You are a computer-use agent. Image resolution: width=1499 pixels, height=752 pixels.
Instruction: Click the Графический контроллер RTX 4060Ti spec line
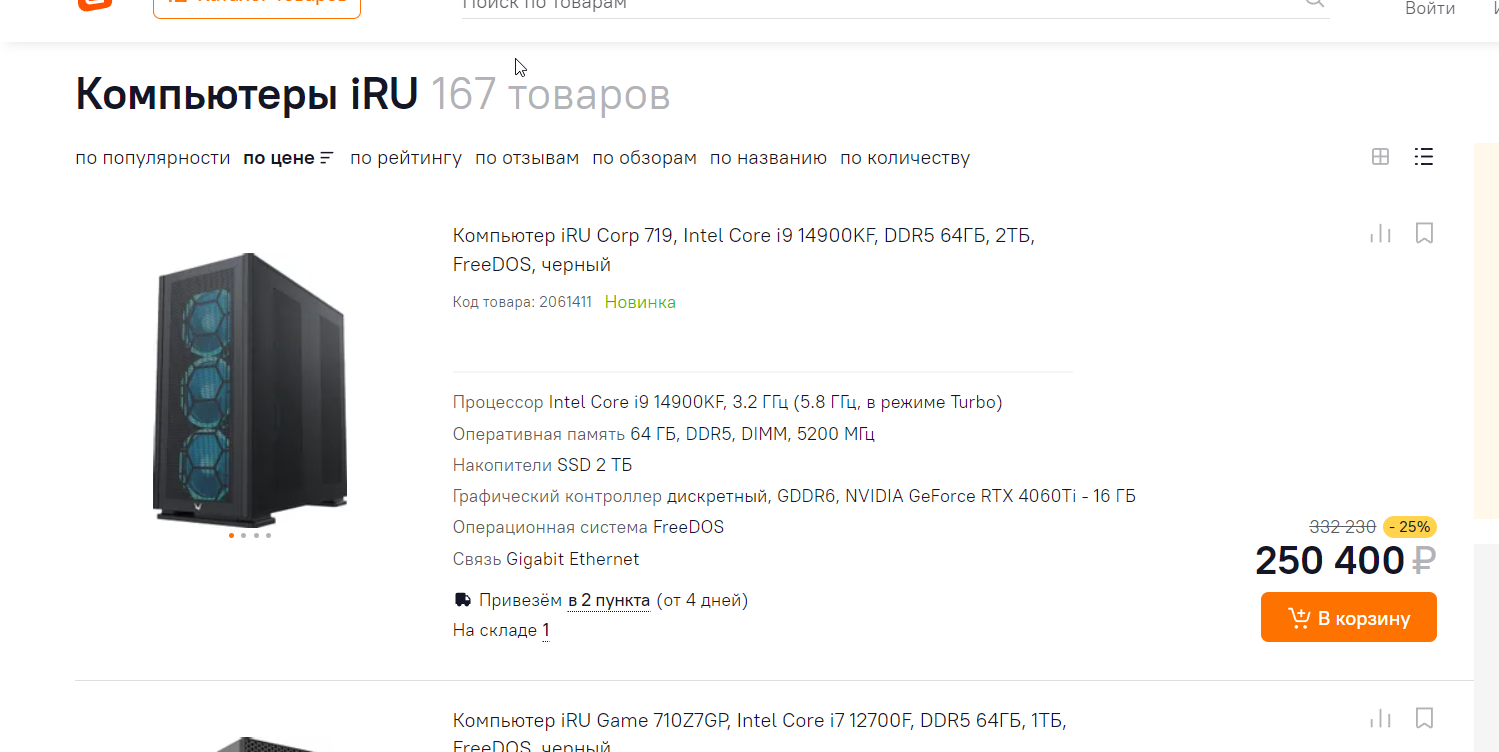coord(794,497)
